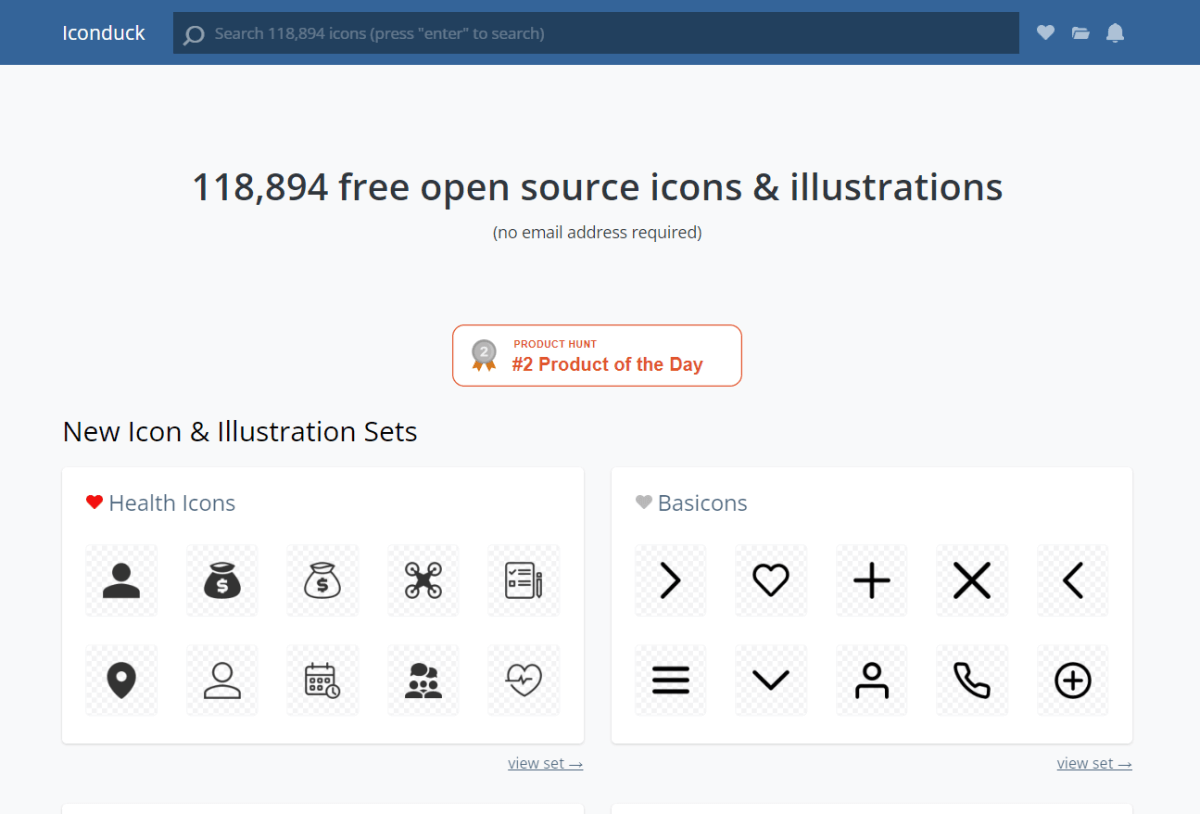
Task: Select the right chevron icon in Basicons
Action: pos(670,580)
